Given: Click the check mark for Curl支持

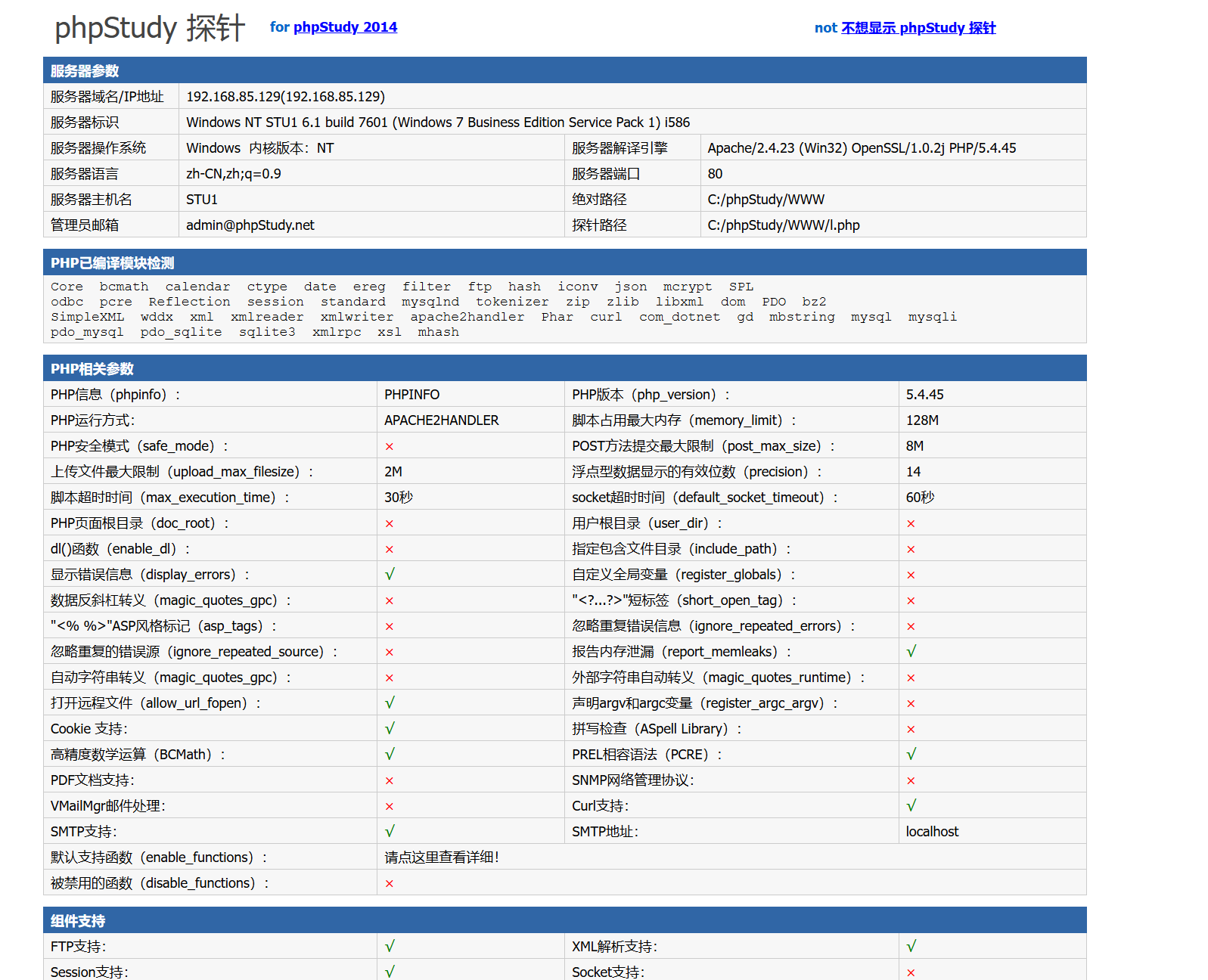Looking at the screenshot, I should [x=911, y=806].
